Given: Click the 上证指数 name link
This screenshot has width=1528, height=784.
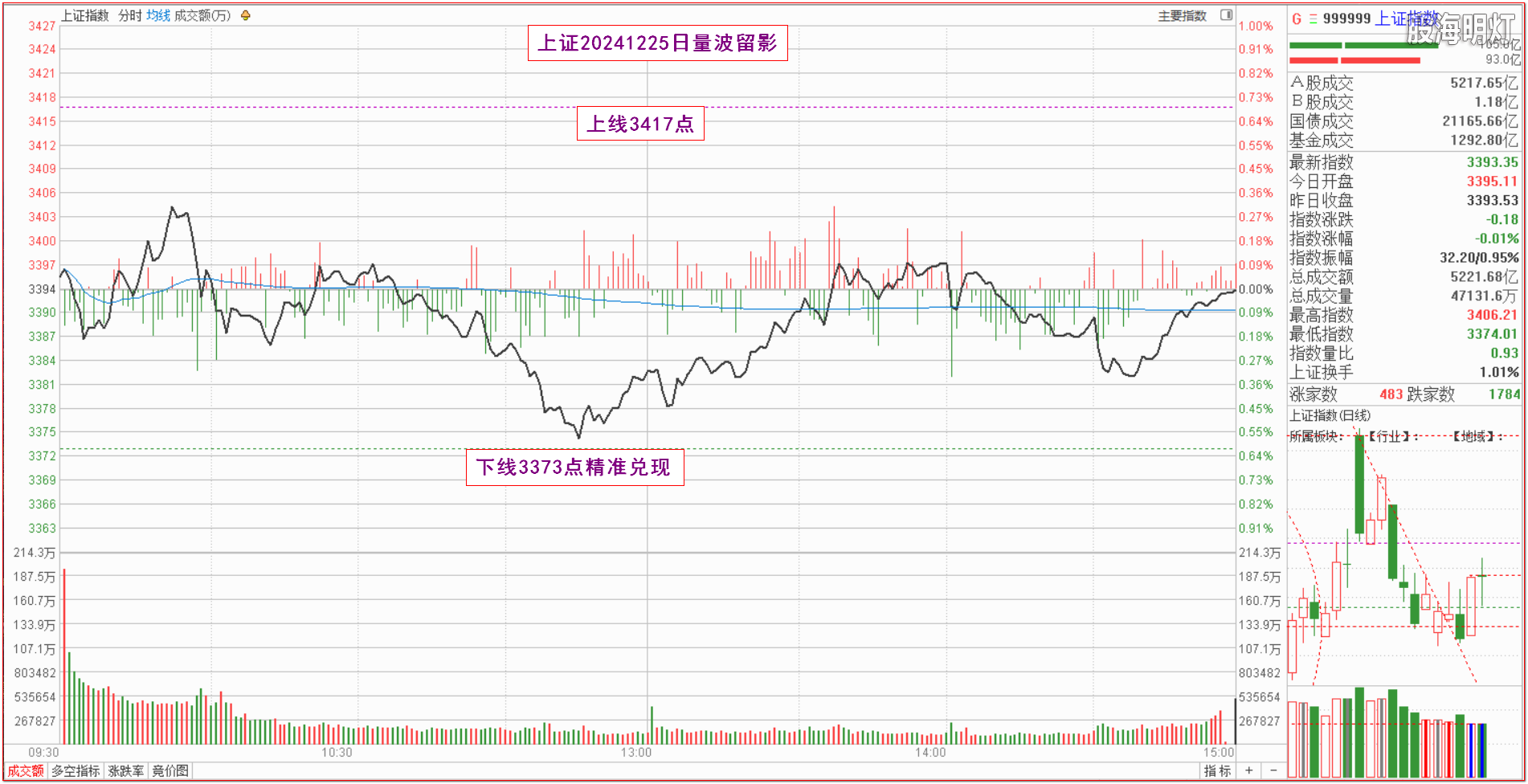Looking at the screenshot, I should coord(1406,18).
